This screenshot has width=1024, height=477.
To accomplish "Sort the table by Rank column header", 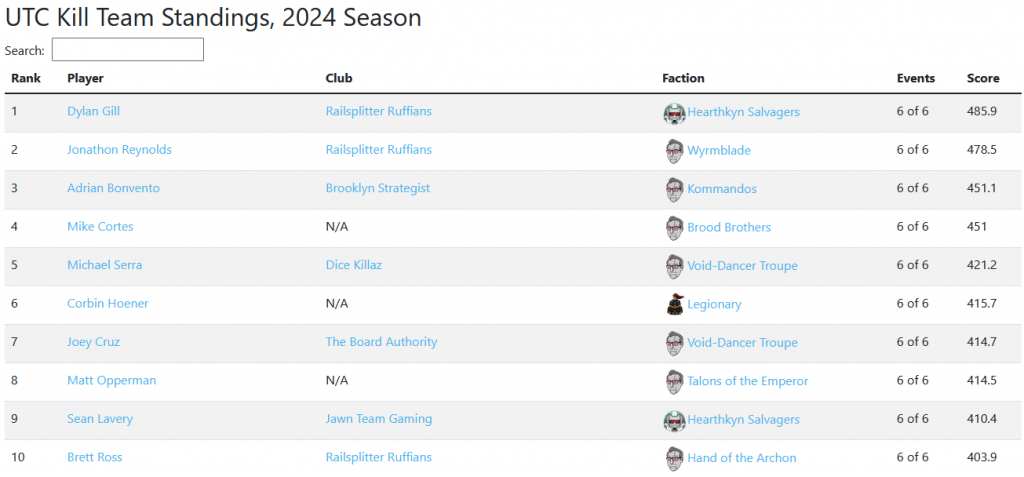I will [26, 78].
